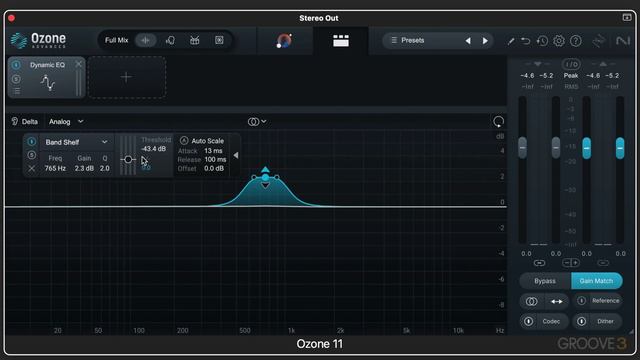The width and height of the screenshot is (640, 360).
Task: Select the vocal focus head icon
Action: pyautogui.click(x=170, y=40)
